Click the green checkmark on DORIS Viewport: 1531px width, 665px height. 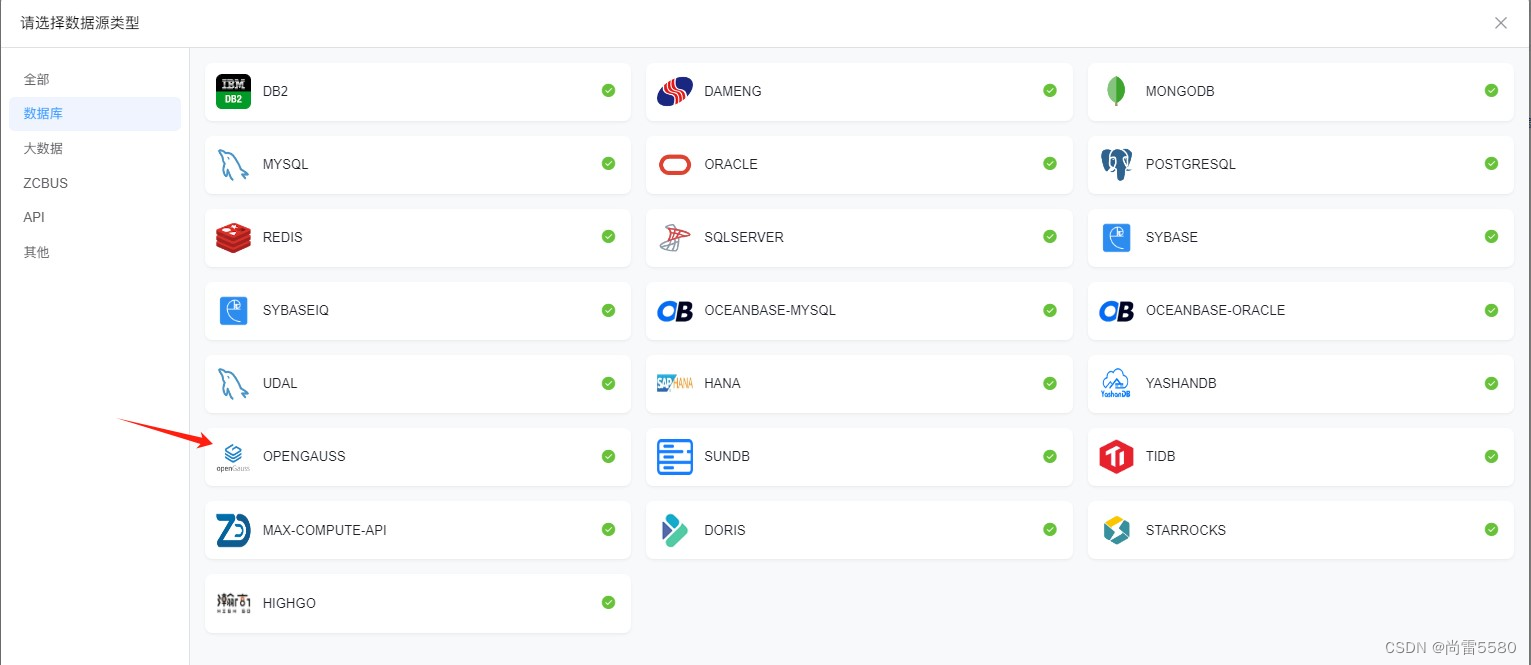coord(1050,529)
